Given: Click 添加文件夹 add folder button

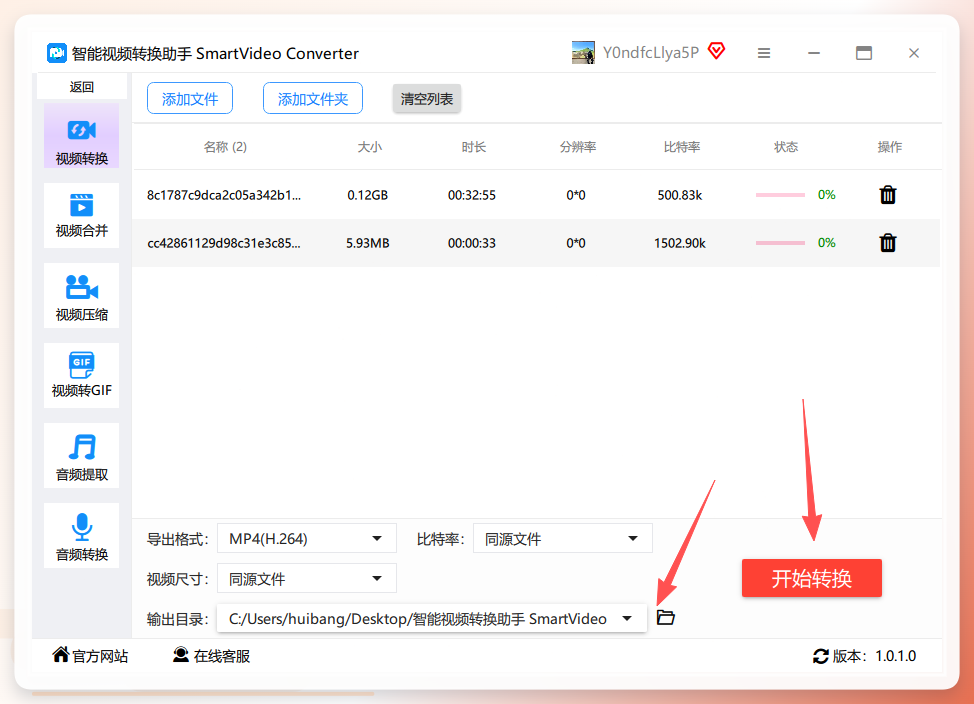Looking at the screenshot, I should [x=312, y=99].
